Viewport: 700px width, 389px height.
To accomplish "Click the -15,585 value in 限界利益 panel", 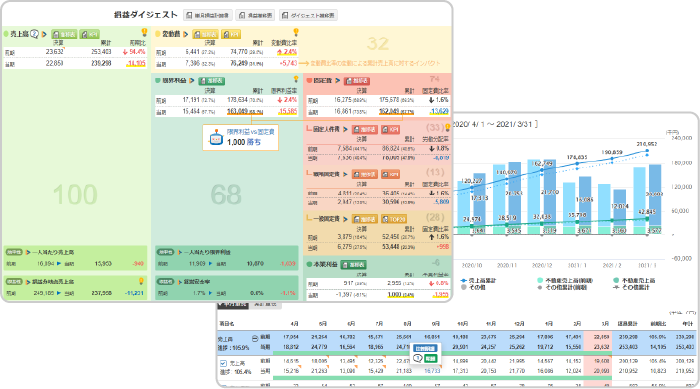I will [288, 111].
